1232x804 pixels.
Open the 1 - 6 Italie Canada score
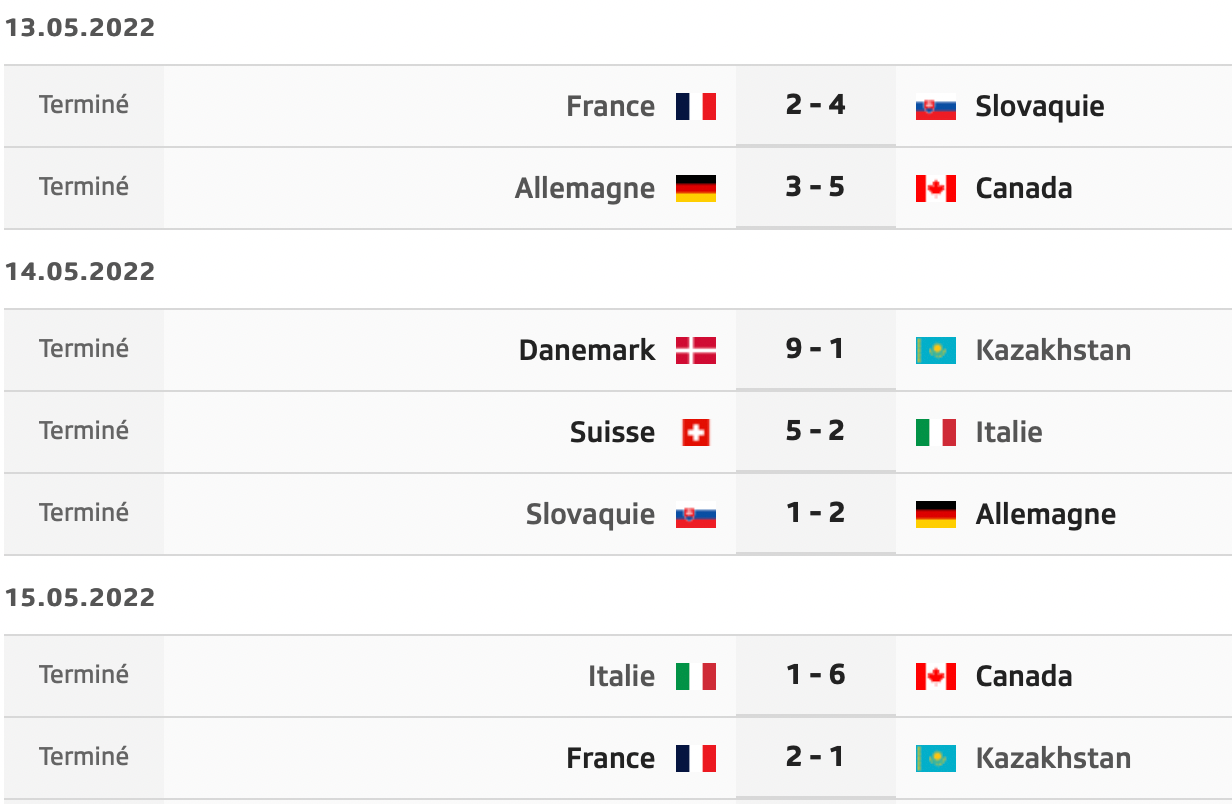816,675
